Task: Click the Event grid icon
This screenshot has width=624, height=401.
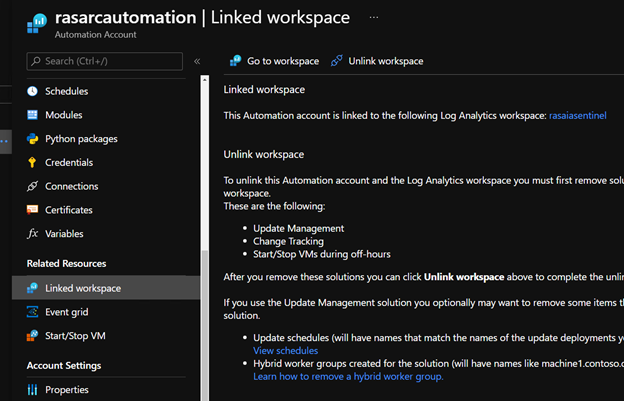Action: (32, 312)
